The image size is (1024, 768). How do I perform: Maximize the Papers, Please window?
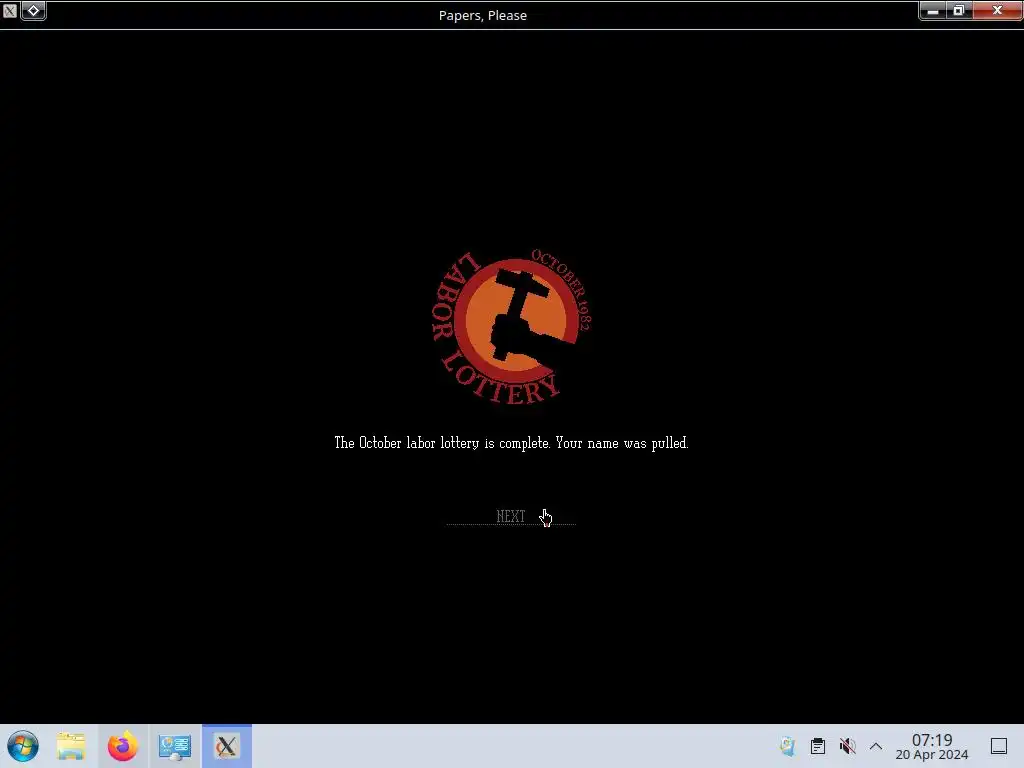(959, 10)
